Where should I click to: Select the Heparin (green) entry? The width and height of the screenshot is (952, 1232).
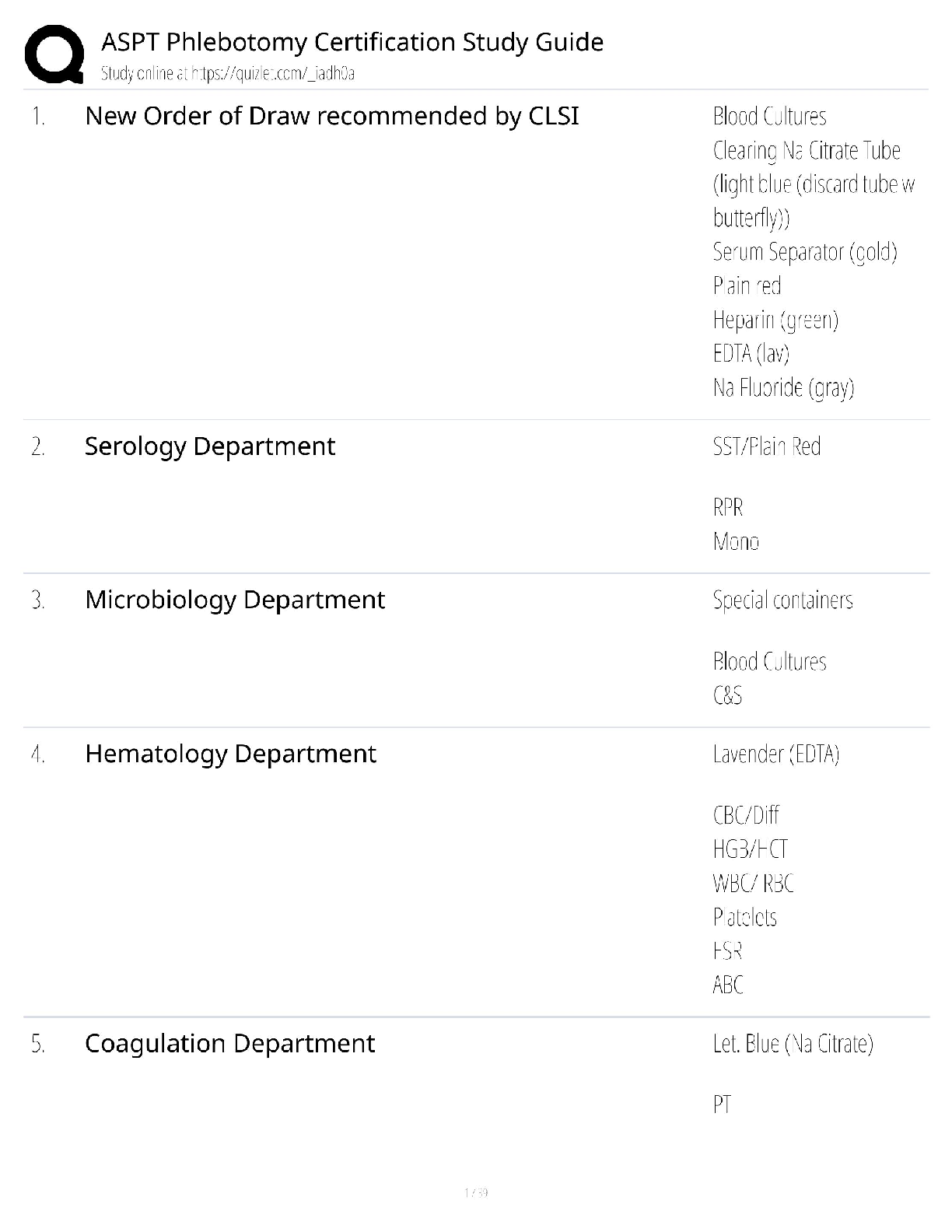[775, 320]
